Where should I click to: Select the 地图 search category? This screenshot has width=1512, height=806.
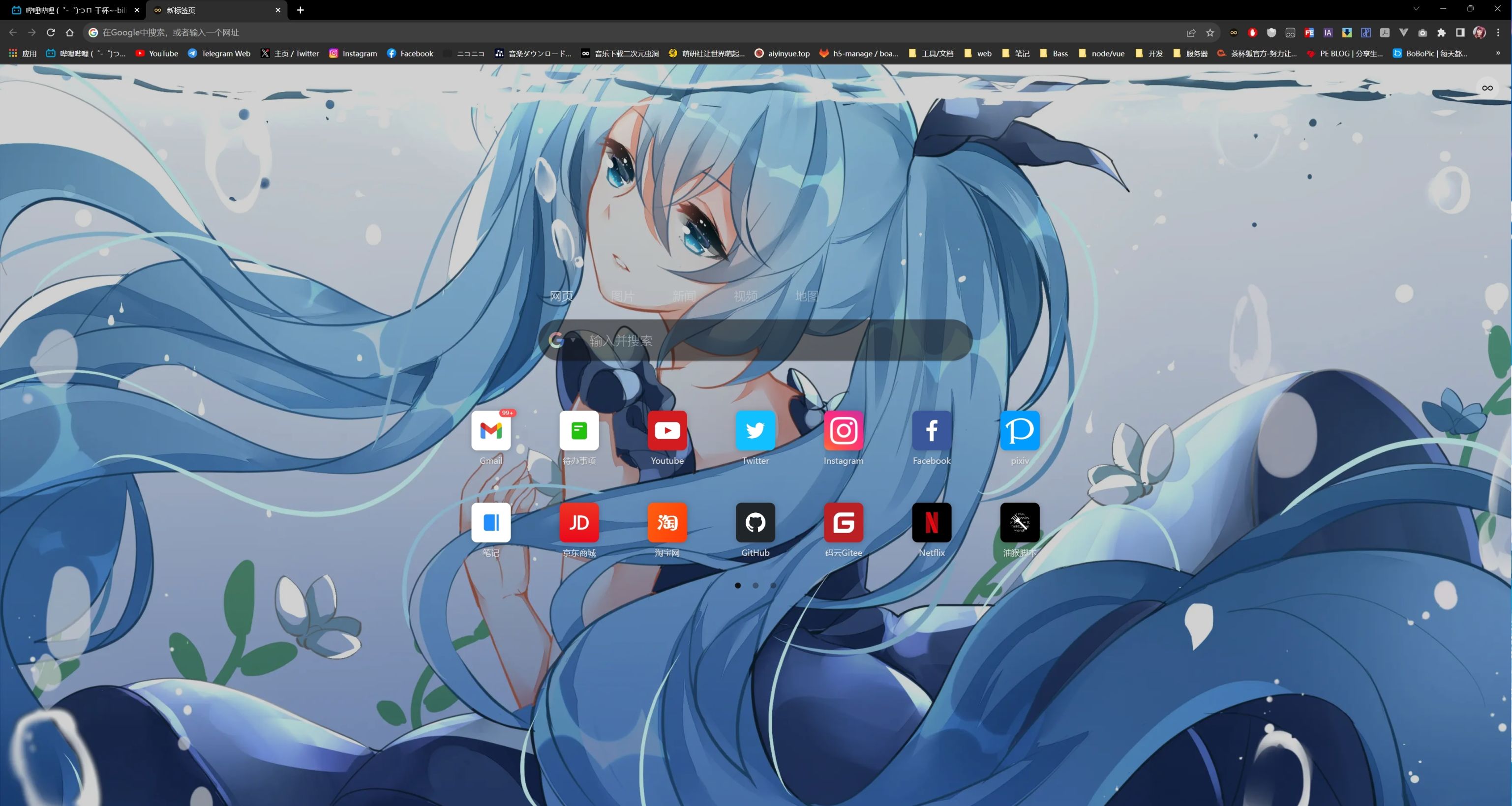807,296
